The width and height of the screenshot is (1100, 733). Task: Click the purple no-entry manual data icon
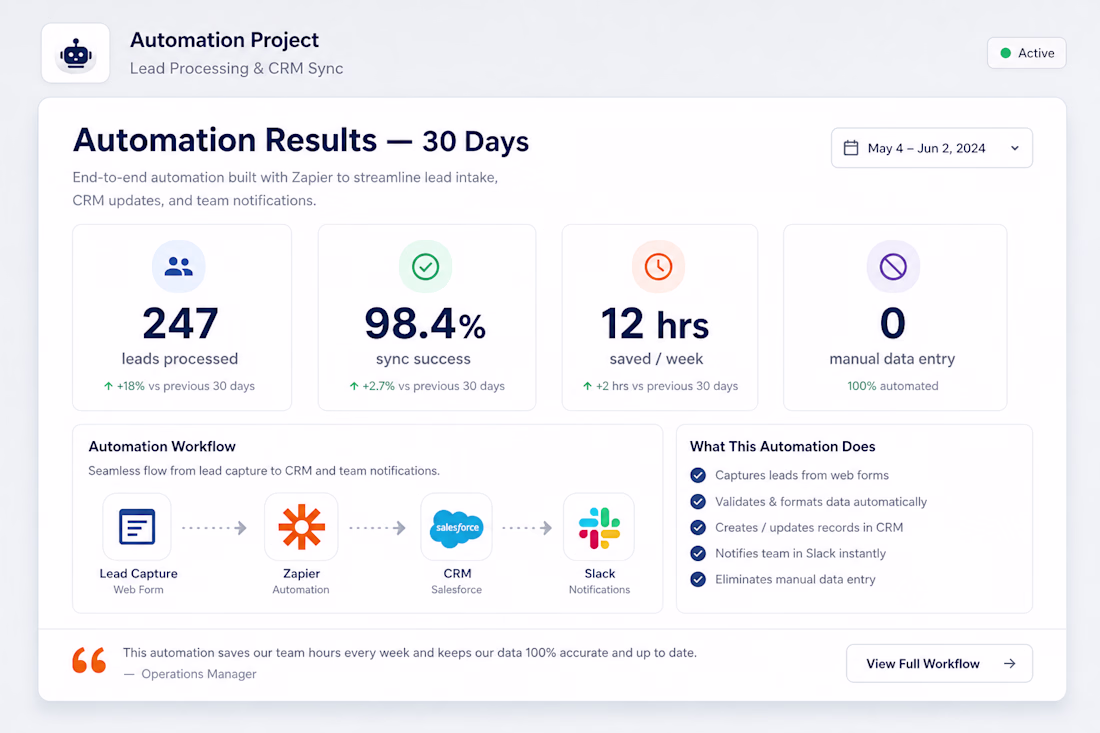click(893, 267)
